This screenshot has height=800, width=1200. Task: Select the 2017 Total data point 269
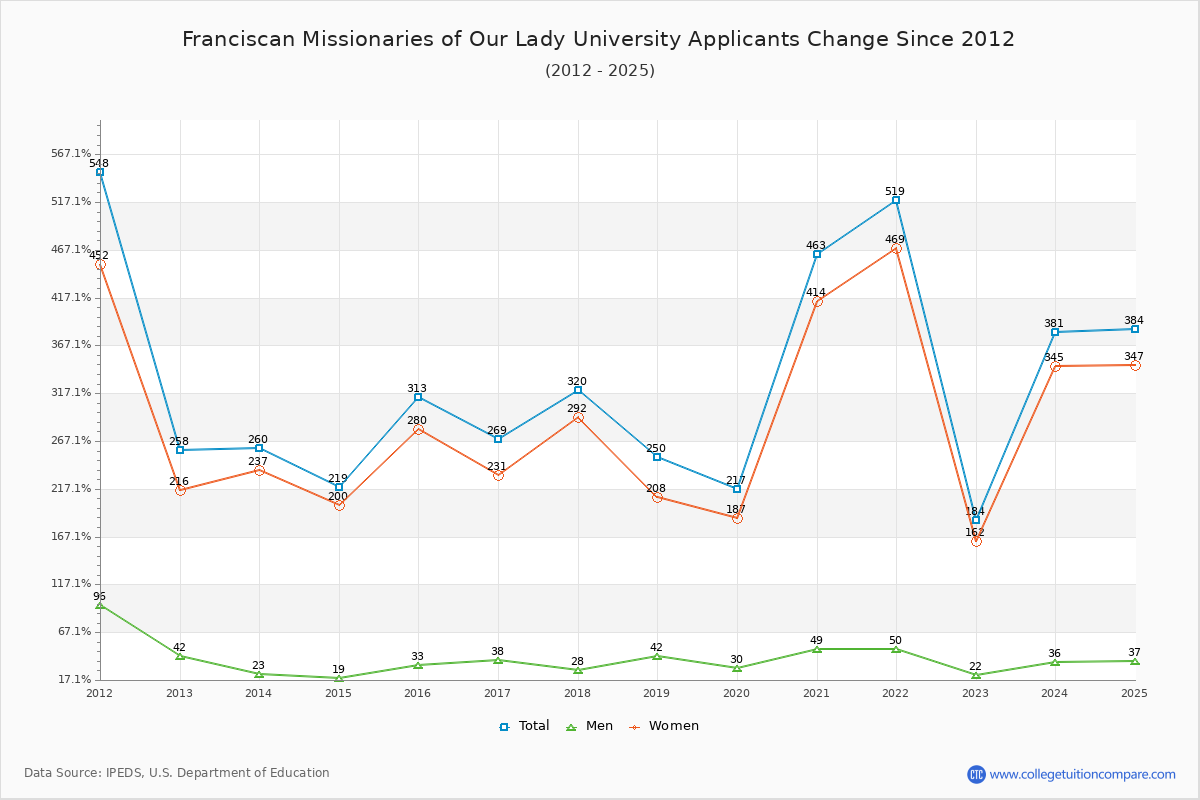(x=498, y=439)
